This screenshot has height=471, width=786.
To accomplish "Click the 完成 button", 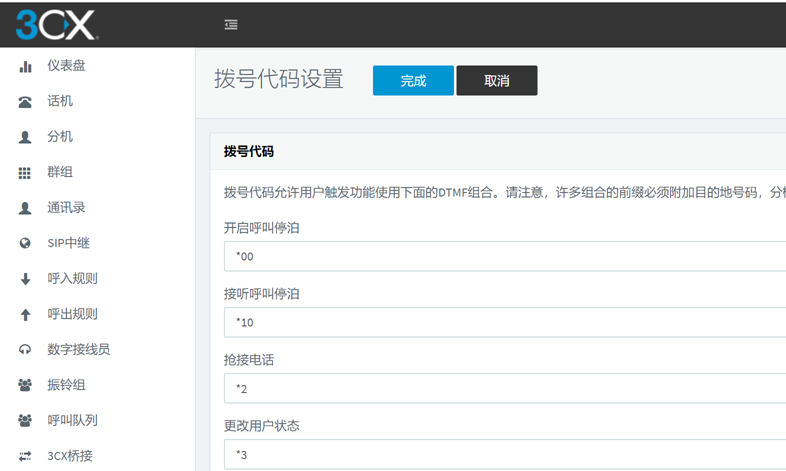I will 413,80.
